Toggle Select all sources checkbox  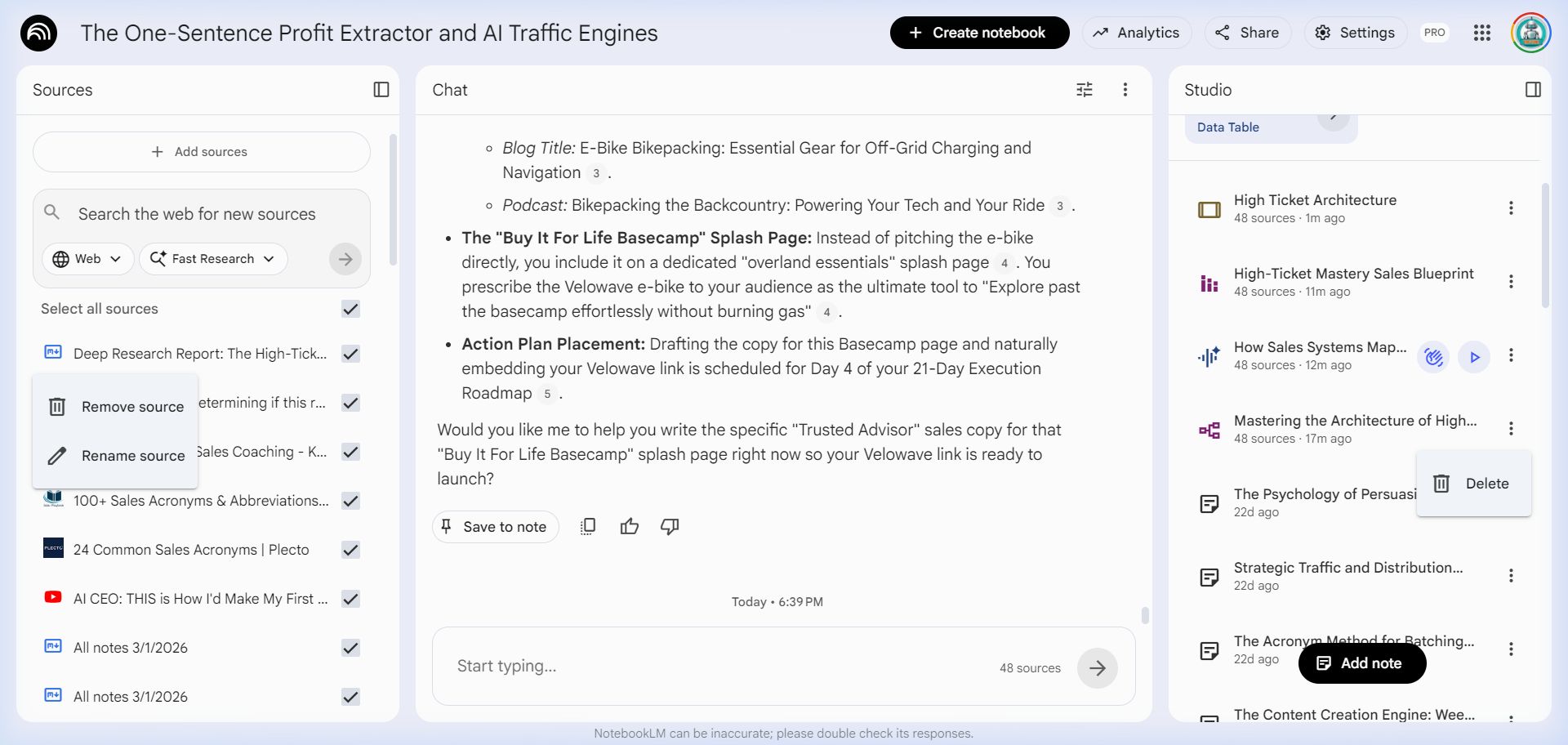pos(350,309)
